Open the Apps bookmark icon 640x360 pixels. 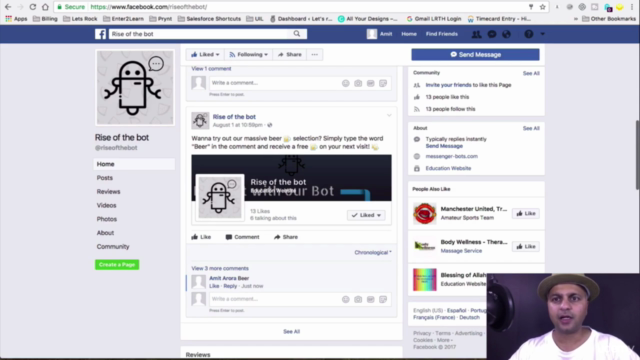point(16,19)
